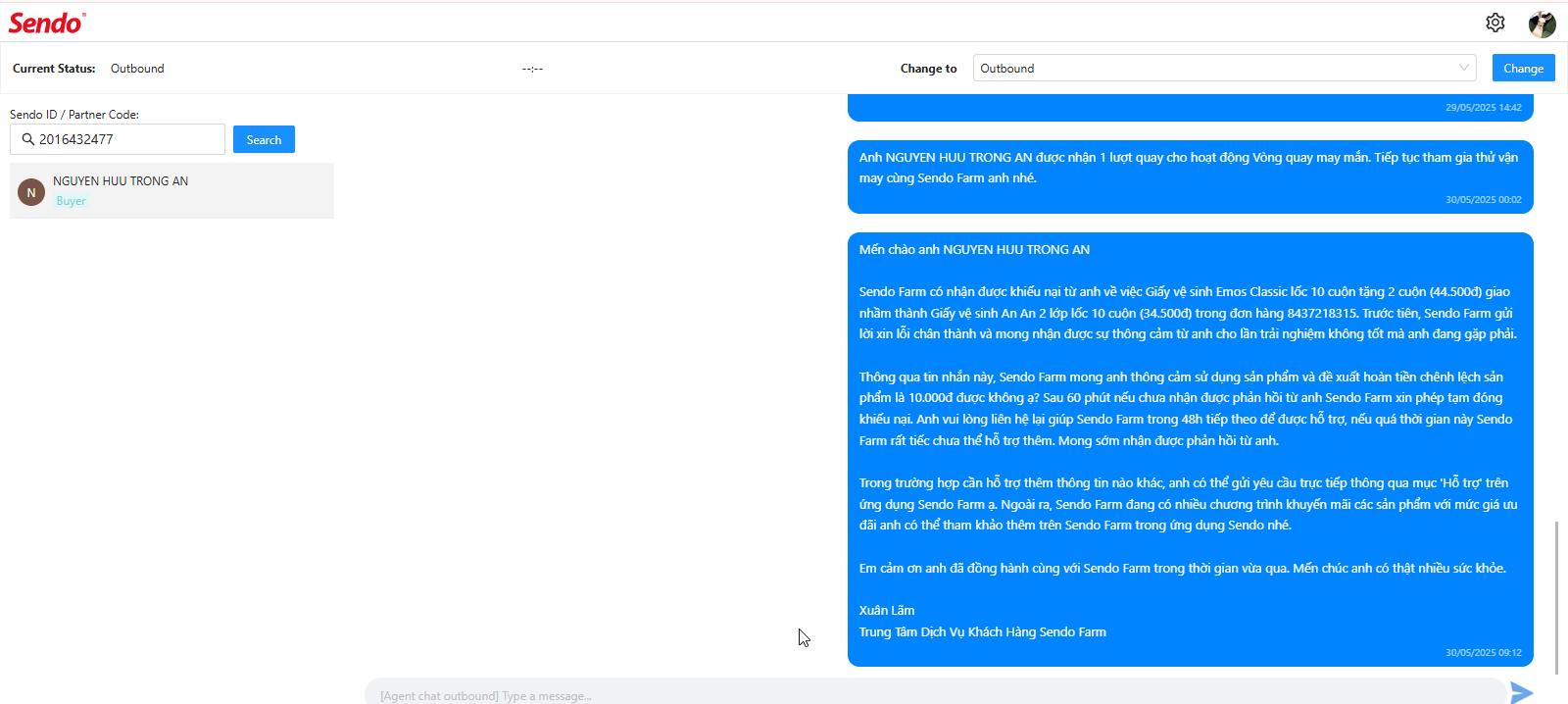The height and width of the screenshot is (704, 1568).
Task: Focus the Sendo ID / Partner Code field
Action: [118, 139]
